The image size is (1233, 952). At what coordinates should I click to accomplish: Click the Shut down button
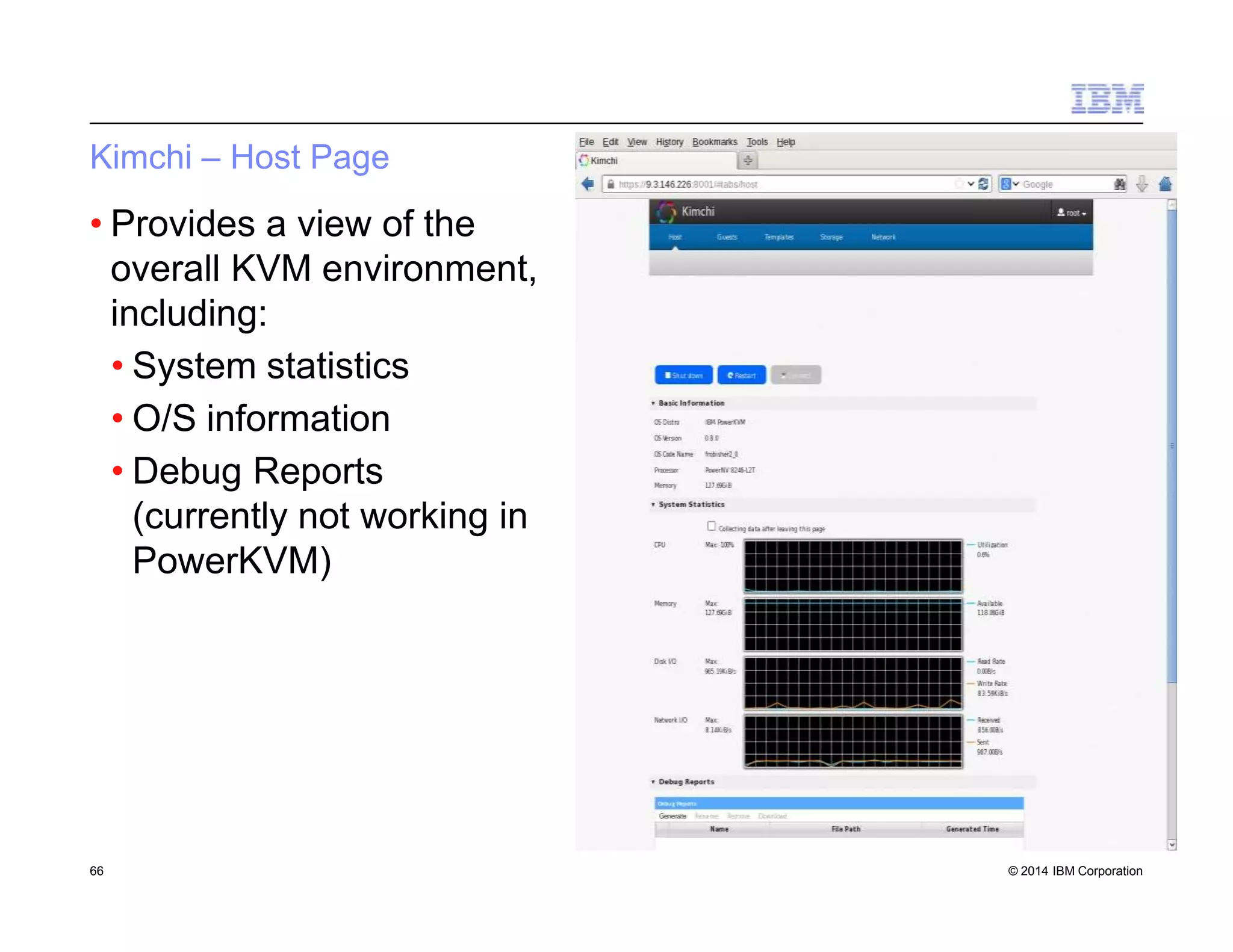[683, 375]
